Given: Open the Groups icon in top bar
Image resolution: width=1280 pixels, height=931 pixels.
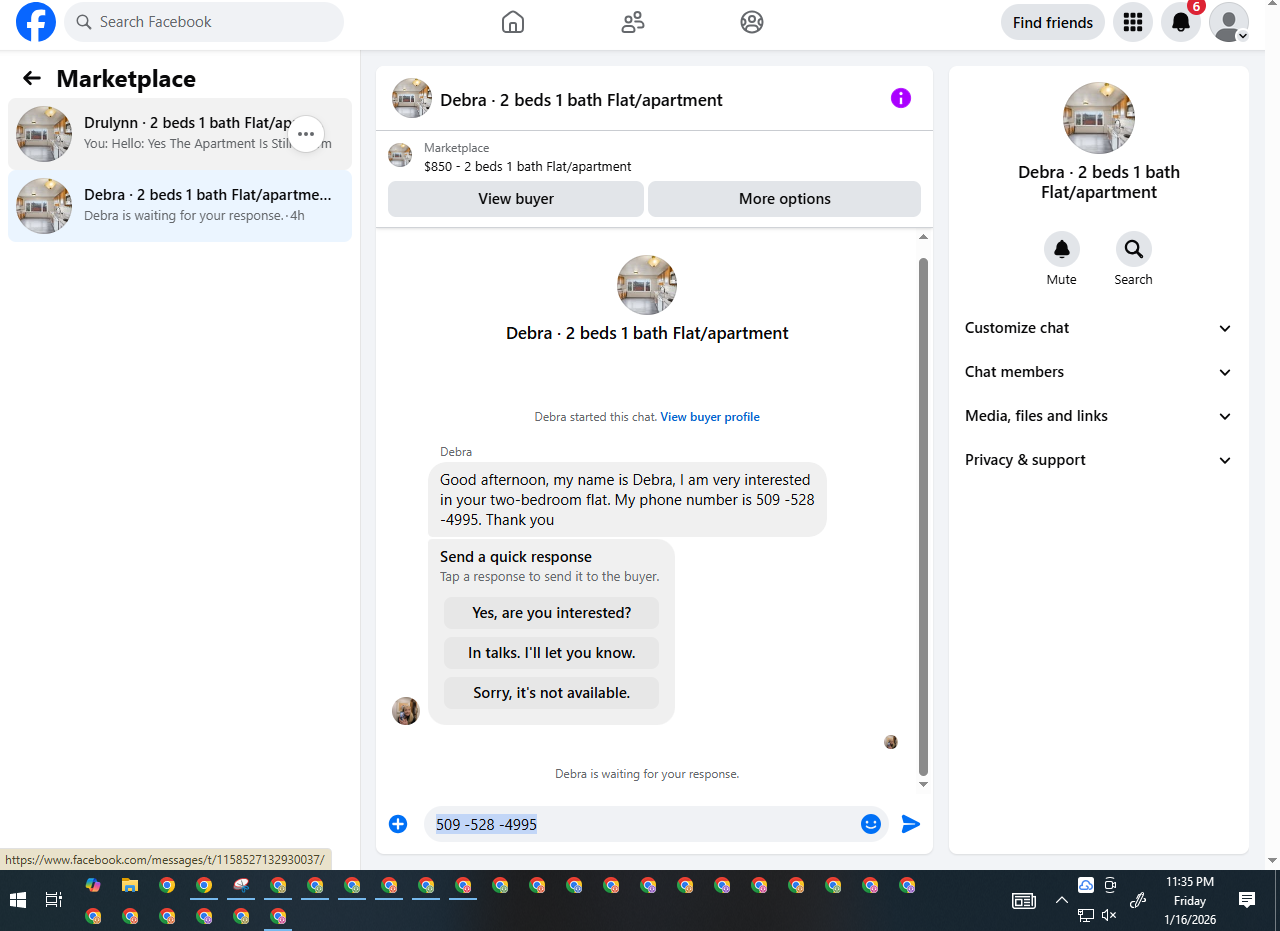Looking at the screenshot, I should click(x=752, y=22).
